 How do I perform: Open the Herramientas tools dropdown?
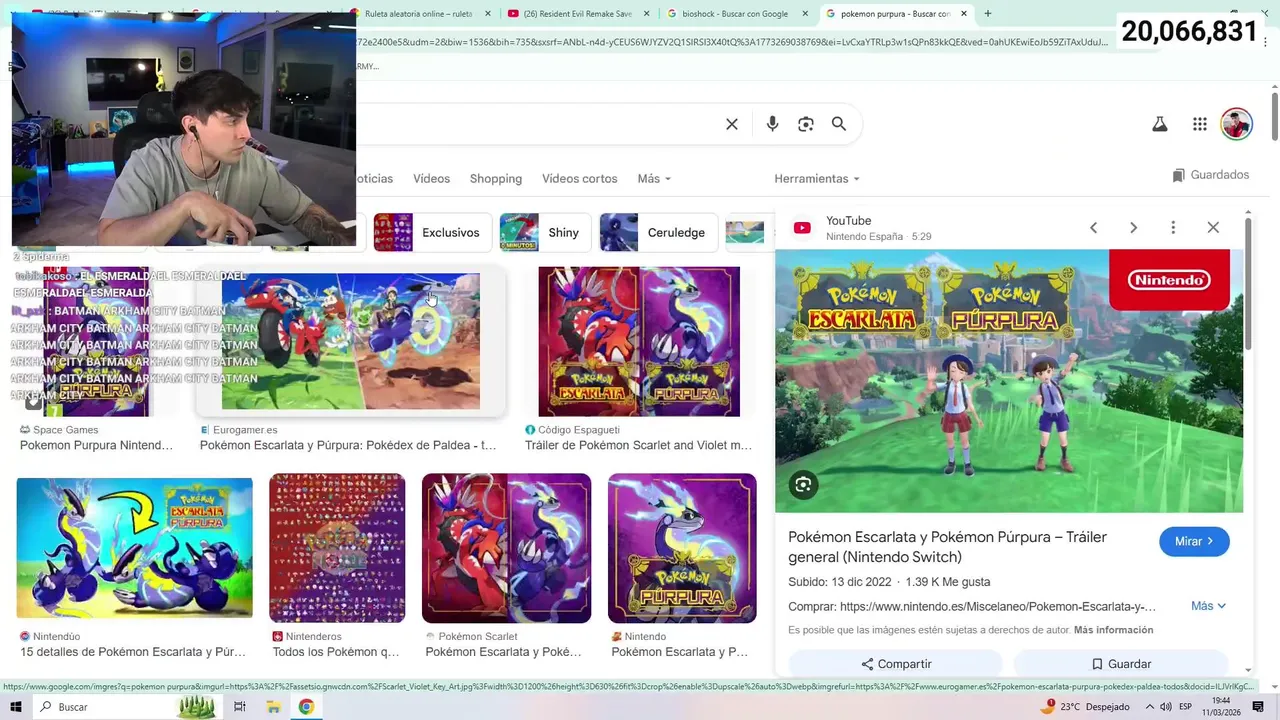tap(817, 179)
